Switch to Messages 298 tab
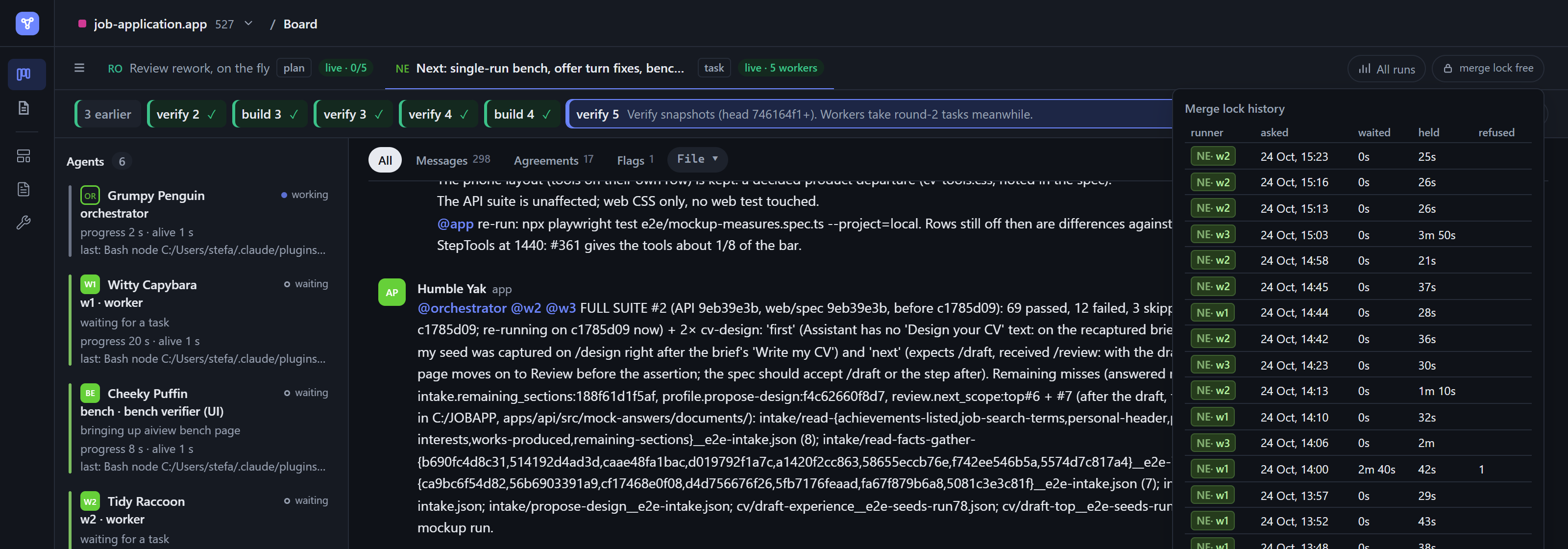 (x=453, y=160)
